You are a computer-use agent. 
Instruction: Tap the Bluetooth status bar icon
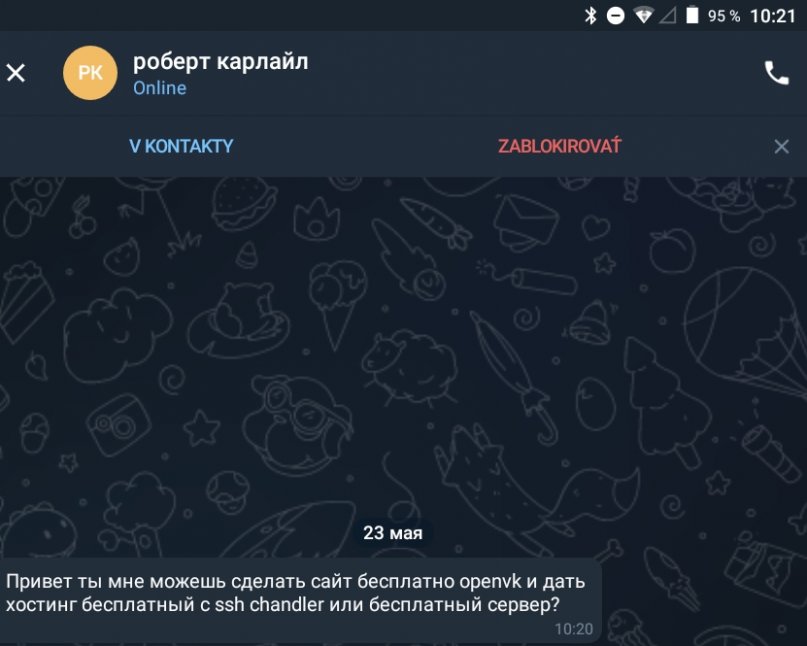(590, 16)
